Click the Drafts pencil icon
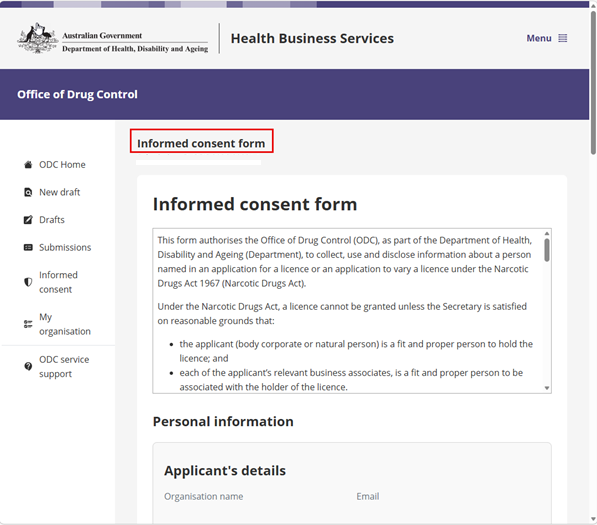The width and height of the screenshot is (597, 525). 28,220
